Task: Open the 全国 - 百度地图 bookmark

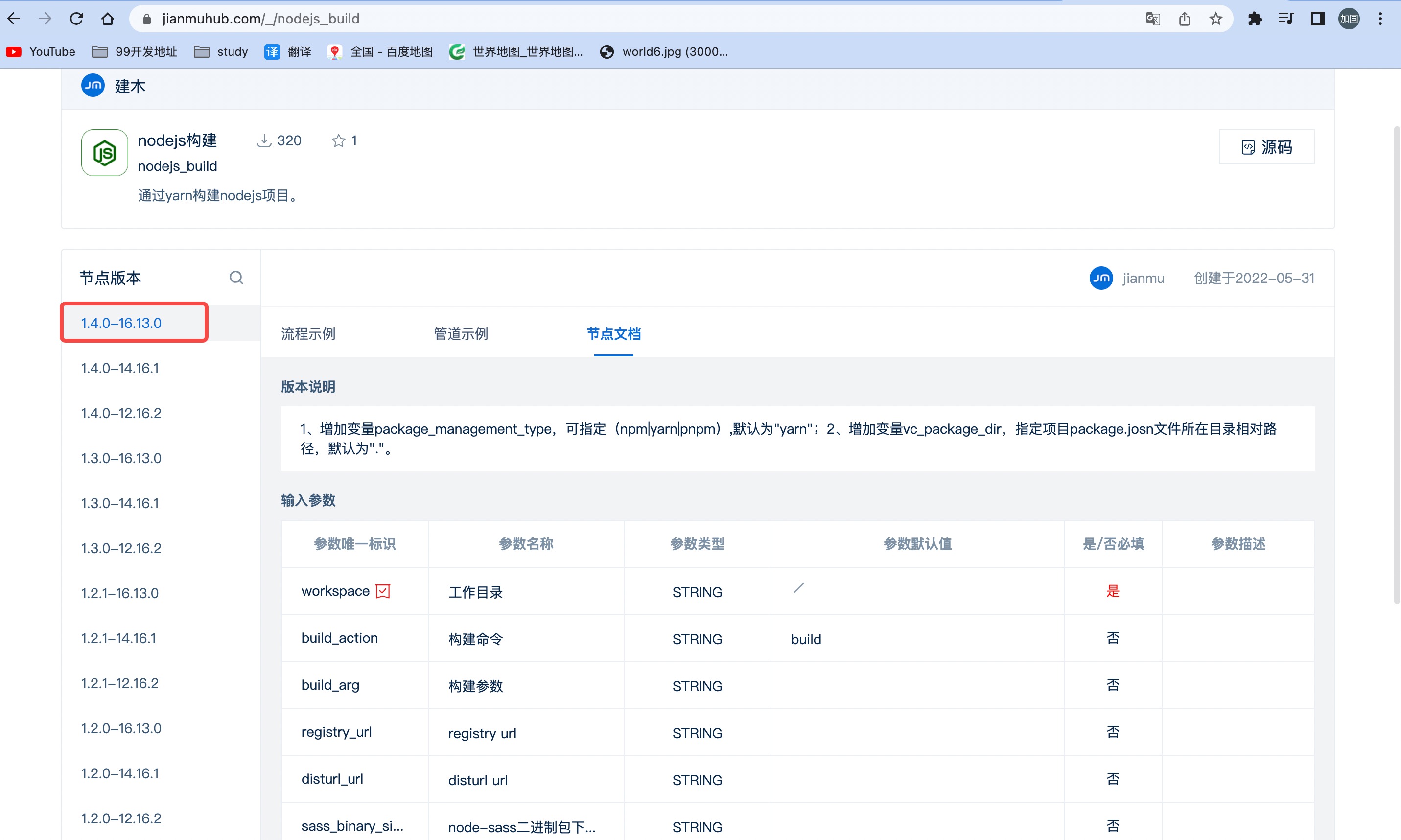Action: [380, 51]
